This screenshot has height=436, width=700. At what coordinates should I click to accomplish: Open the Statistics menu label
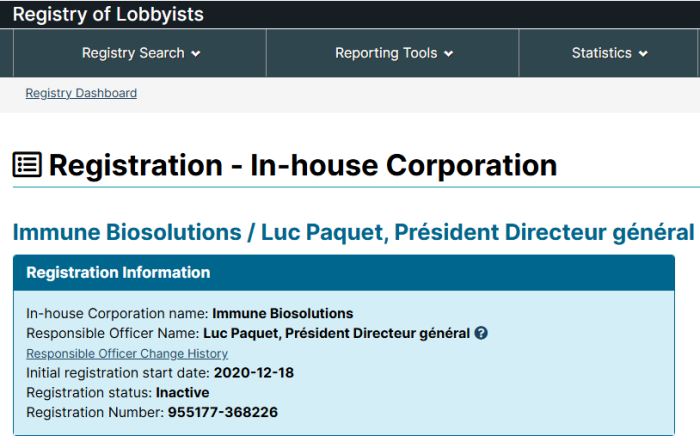coord(601,53)
